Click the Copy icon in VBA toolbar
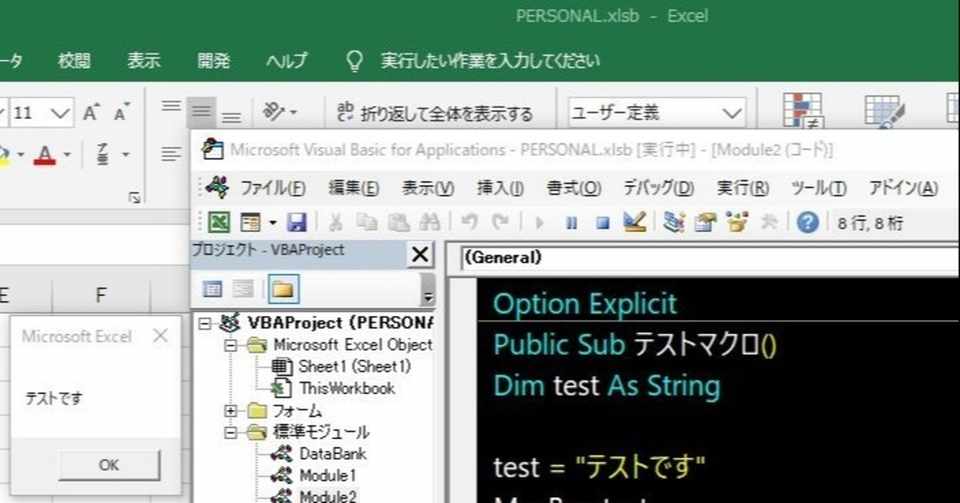Screen dimensions: 960x503 point(367,222)
